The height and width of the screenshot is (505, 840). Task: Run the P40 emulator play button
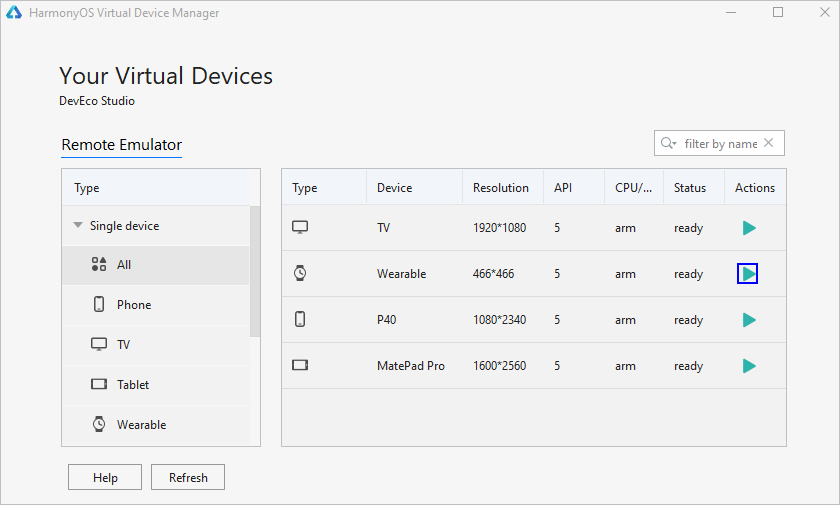click(748, 320)
